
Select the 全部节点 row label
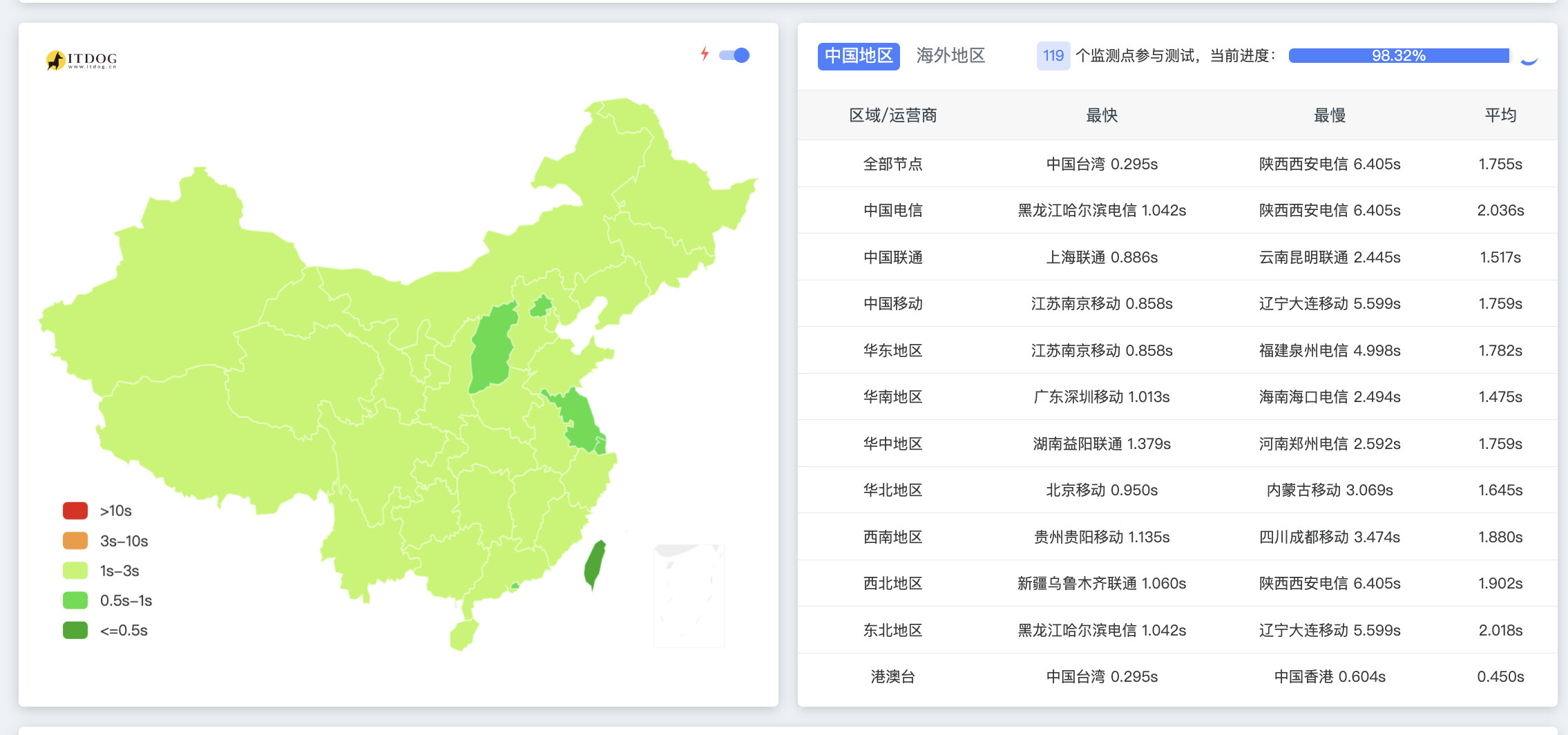pos(892,164)
